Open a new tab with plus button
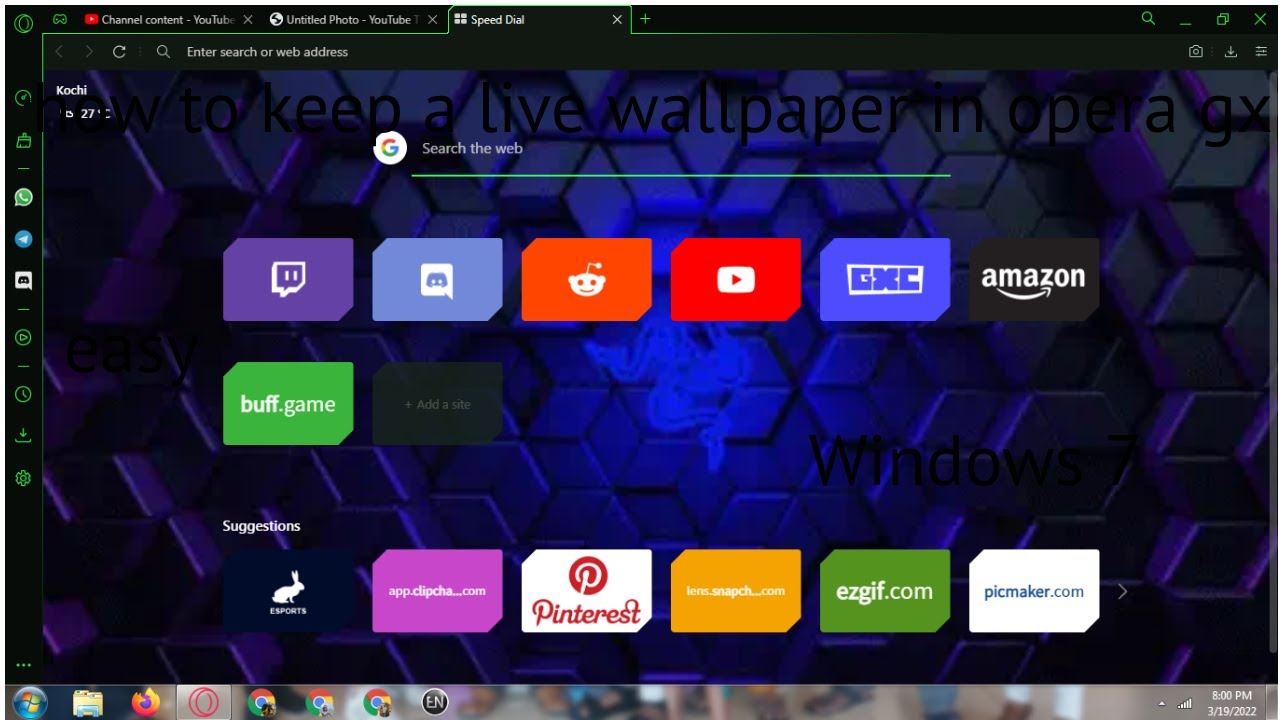 645,19
